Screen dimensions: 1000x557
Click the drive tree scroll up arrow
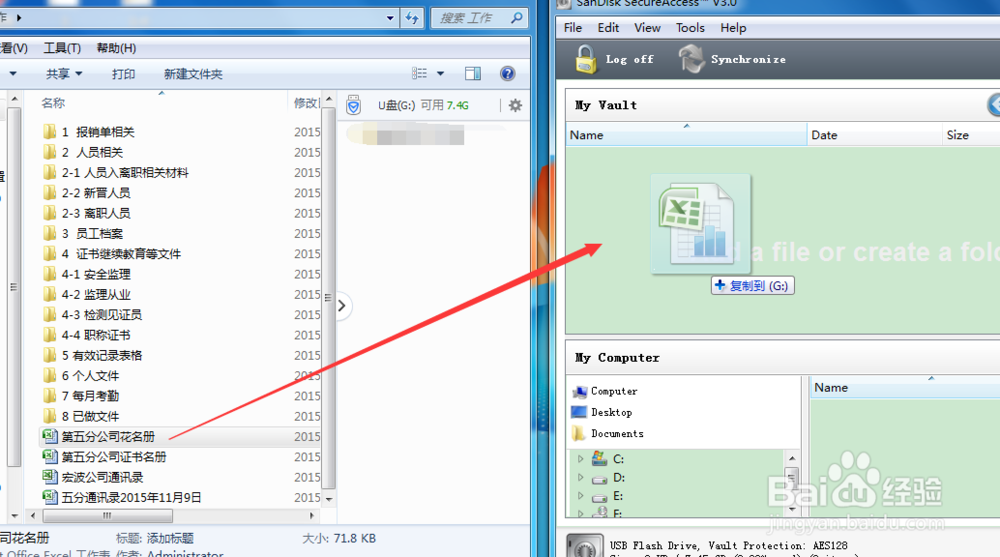(791, 458)
